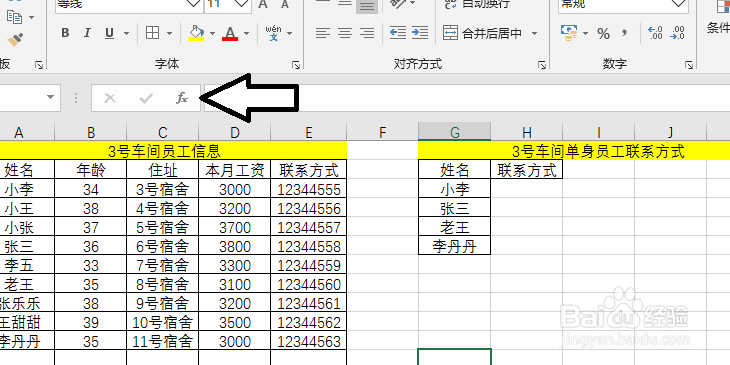Toggle Bold formatting
The height and width of the screenshot is (365, 730).
point(65,33)
